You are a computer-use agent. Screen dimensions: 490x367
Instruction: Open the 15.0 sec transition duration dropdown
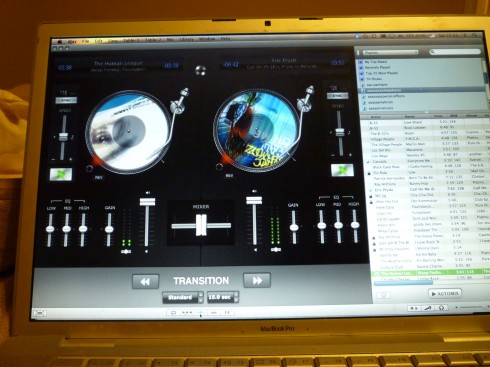[x=223, y=297]
